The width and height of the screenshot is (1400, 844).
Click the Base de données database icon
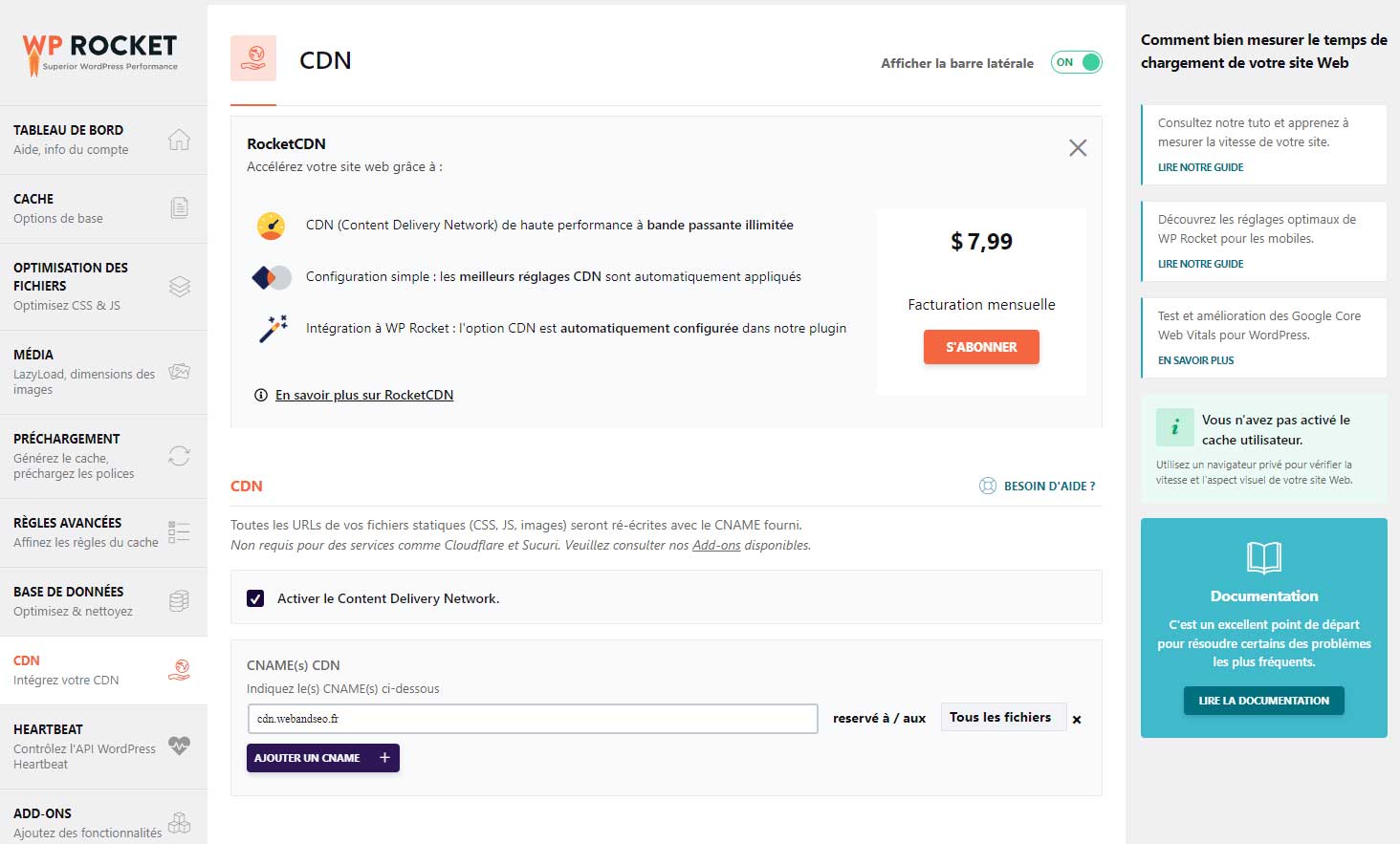click(179, 601)
